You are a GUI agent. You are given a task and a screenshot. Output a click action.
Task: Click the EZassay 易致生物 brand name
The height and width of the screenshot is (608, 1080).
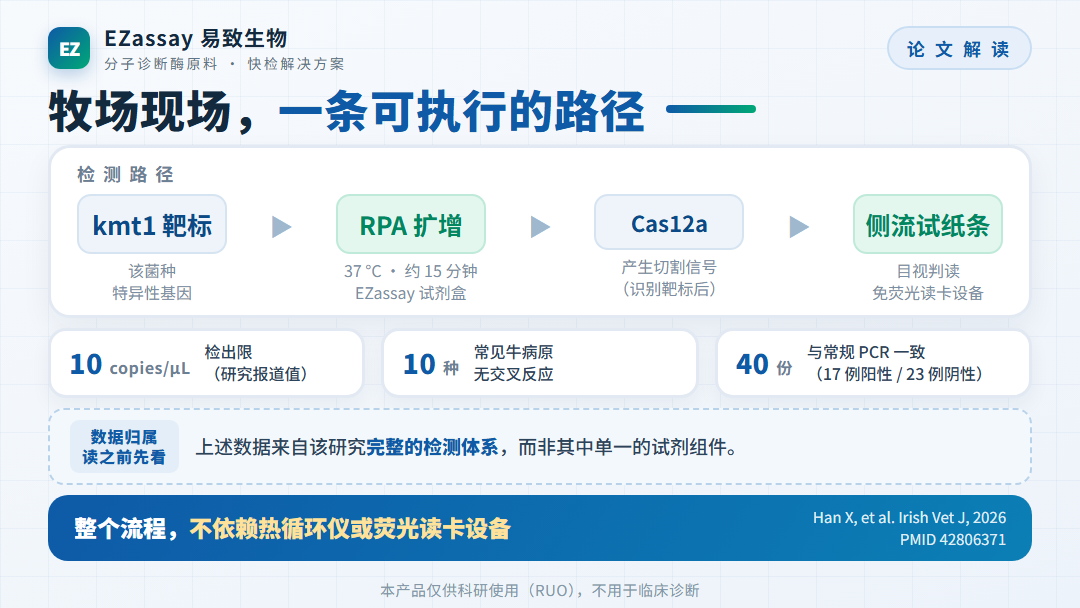tap(196, 39)
